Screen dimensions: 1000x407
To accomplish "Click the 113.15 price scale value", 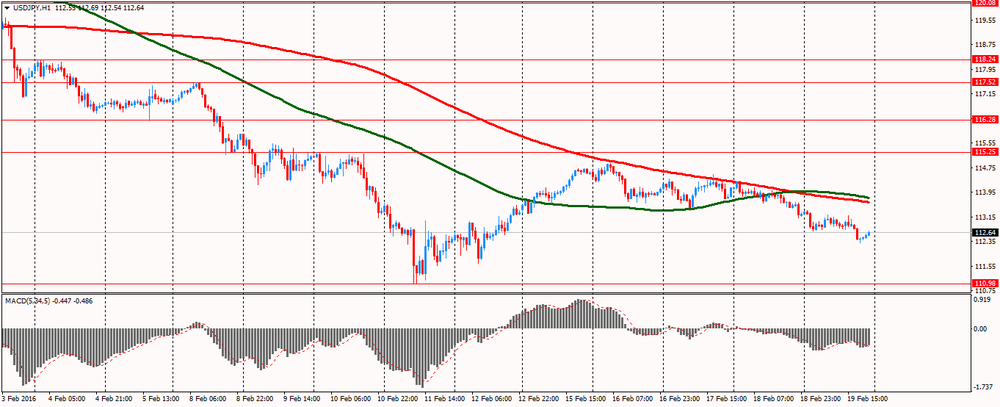I will coord(985,217).
